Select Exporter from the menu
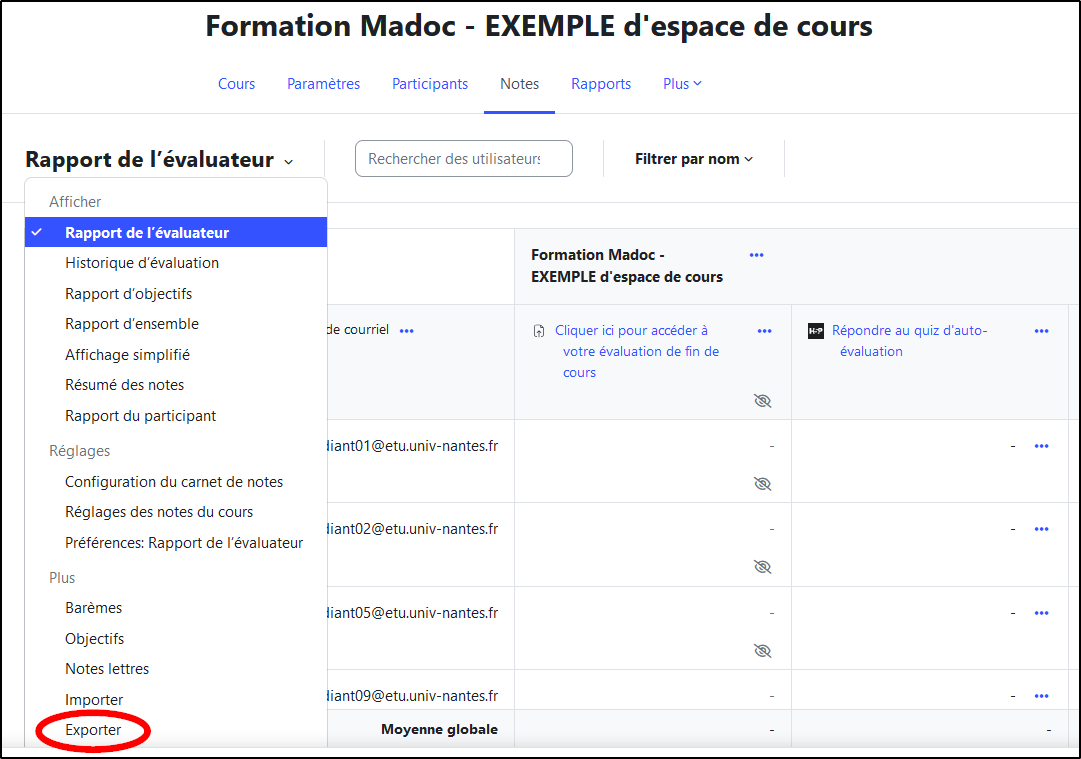 coord(93,730)
